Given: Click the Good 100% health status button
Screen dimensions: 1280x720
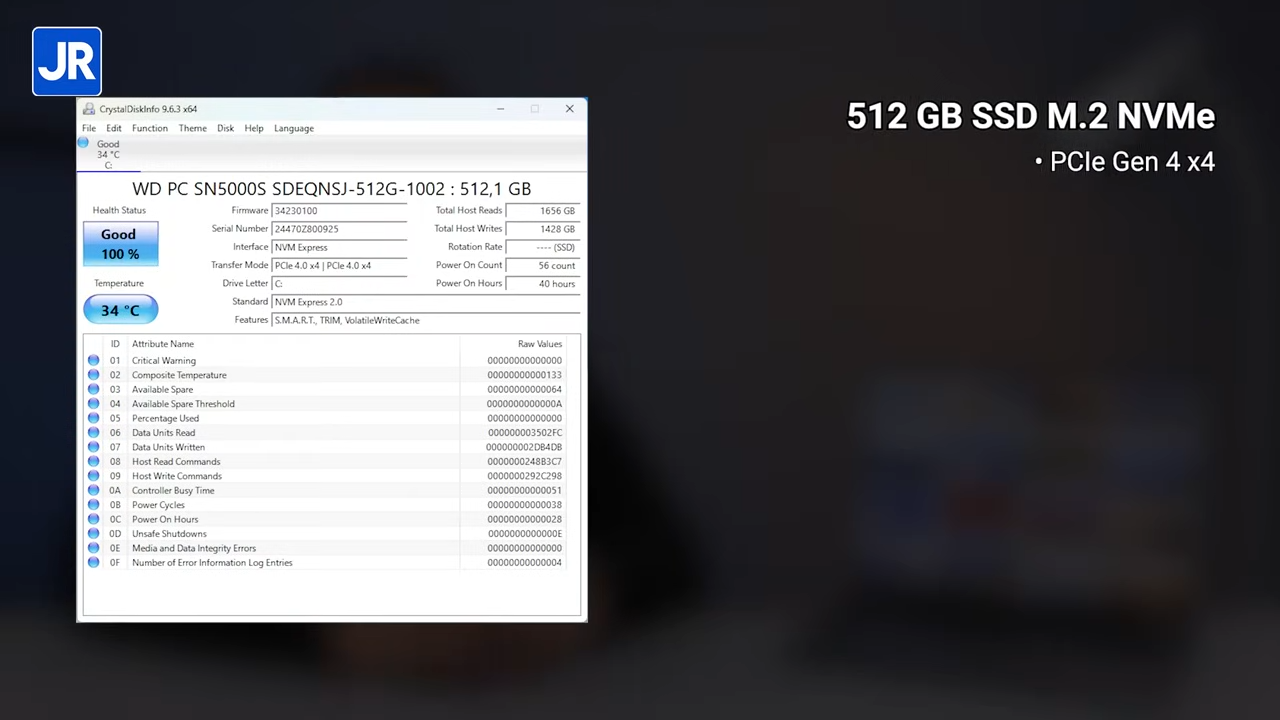Looking at the screenshot, I should [x=119, y=243].
